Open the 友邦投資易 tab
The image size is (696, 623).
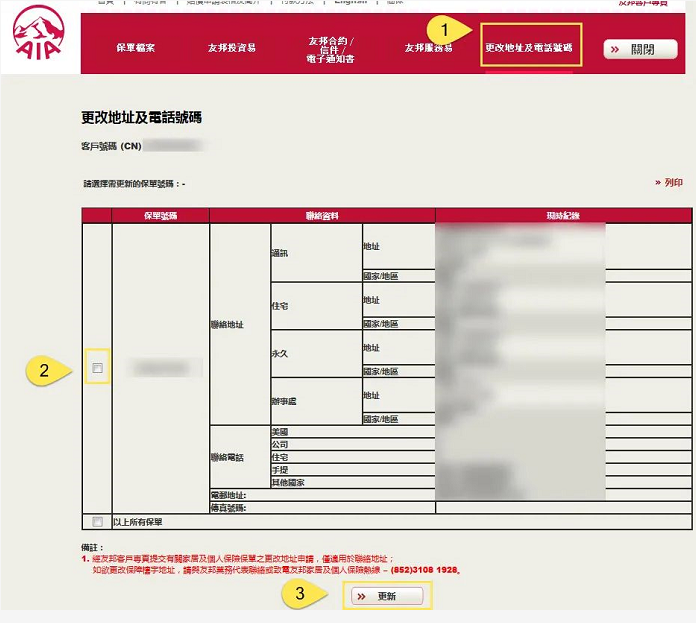tap(231, 48)
